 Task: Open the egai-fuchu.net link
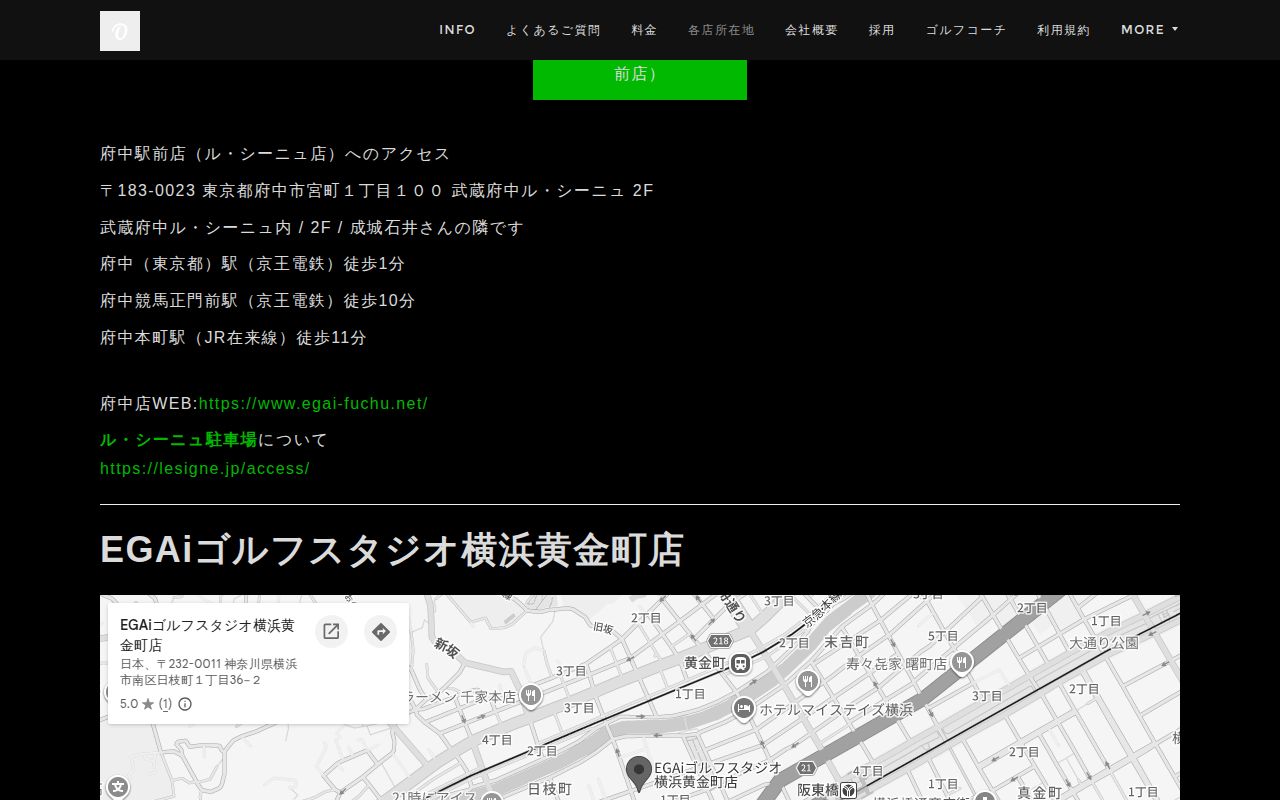(x=313, y=404)
